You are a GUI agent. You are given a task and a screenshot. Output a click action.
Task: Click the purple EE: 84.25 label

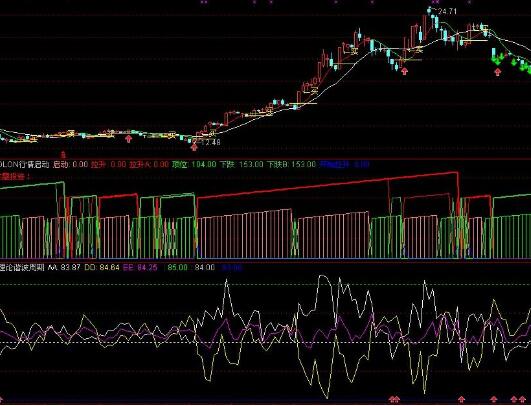140,268
